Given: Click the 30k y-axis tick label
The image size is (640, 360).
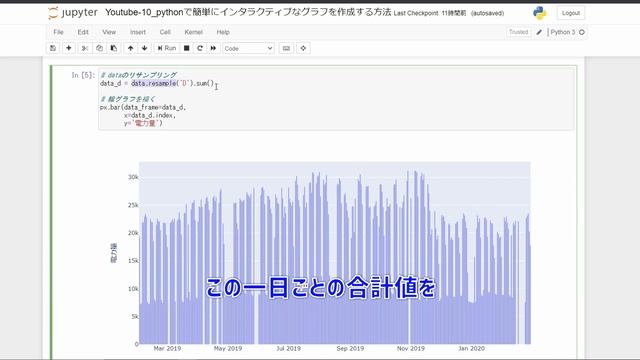Looking at the screenshot, I should click(x=133, y=177).
